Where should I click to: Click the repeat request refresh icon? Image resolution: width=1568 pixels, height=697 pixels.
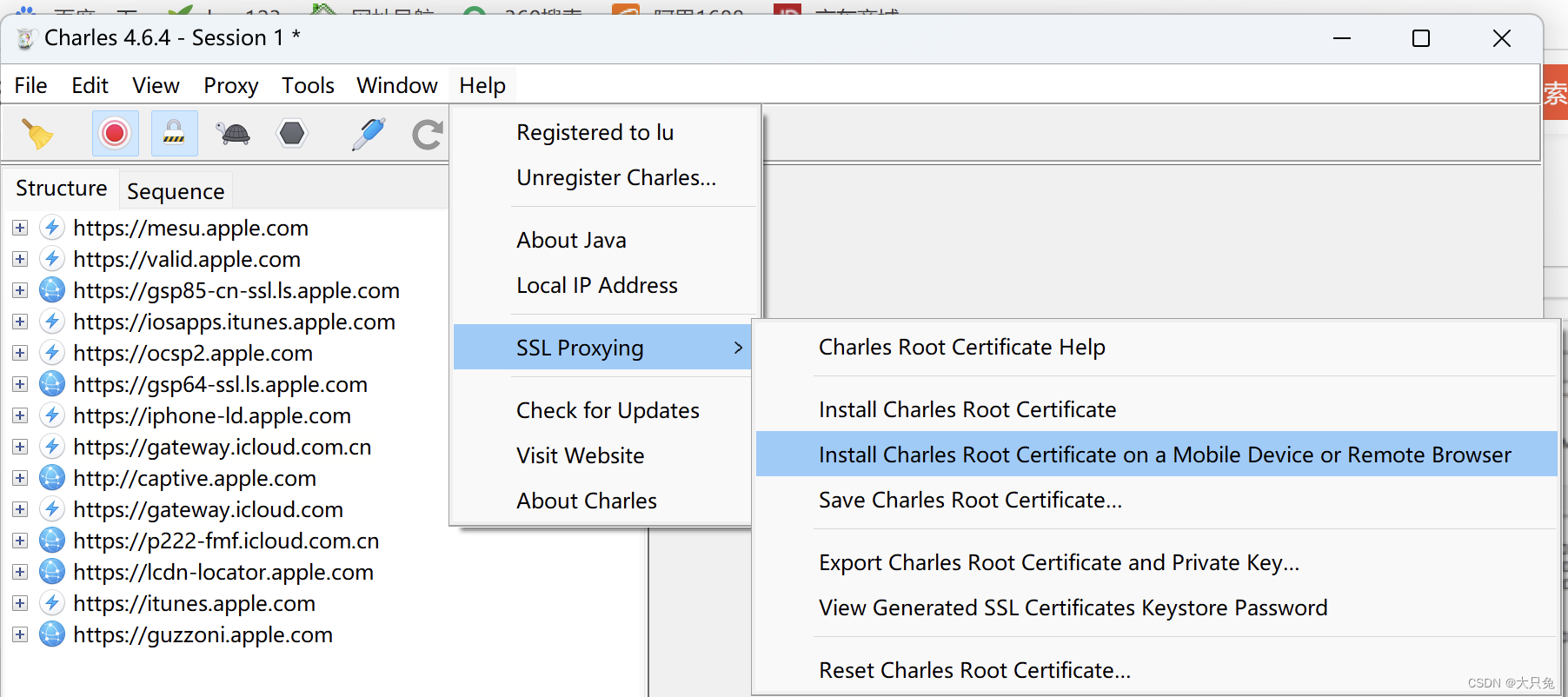tap(427, 134)
